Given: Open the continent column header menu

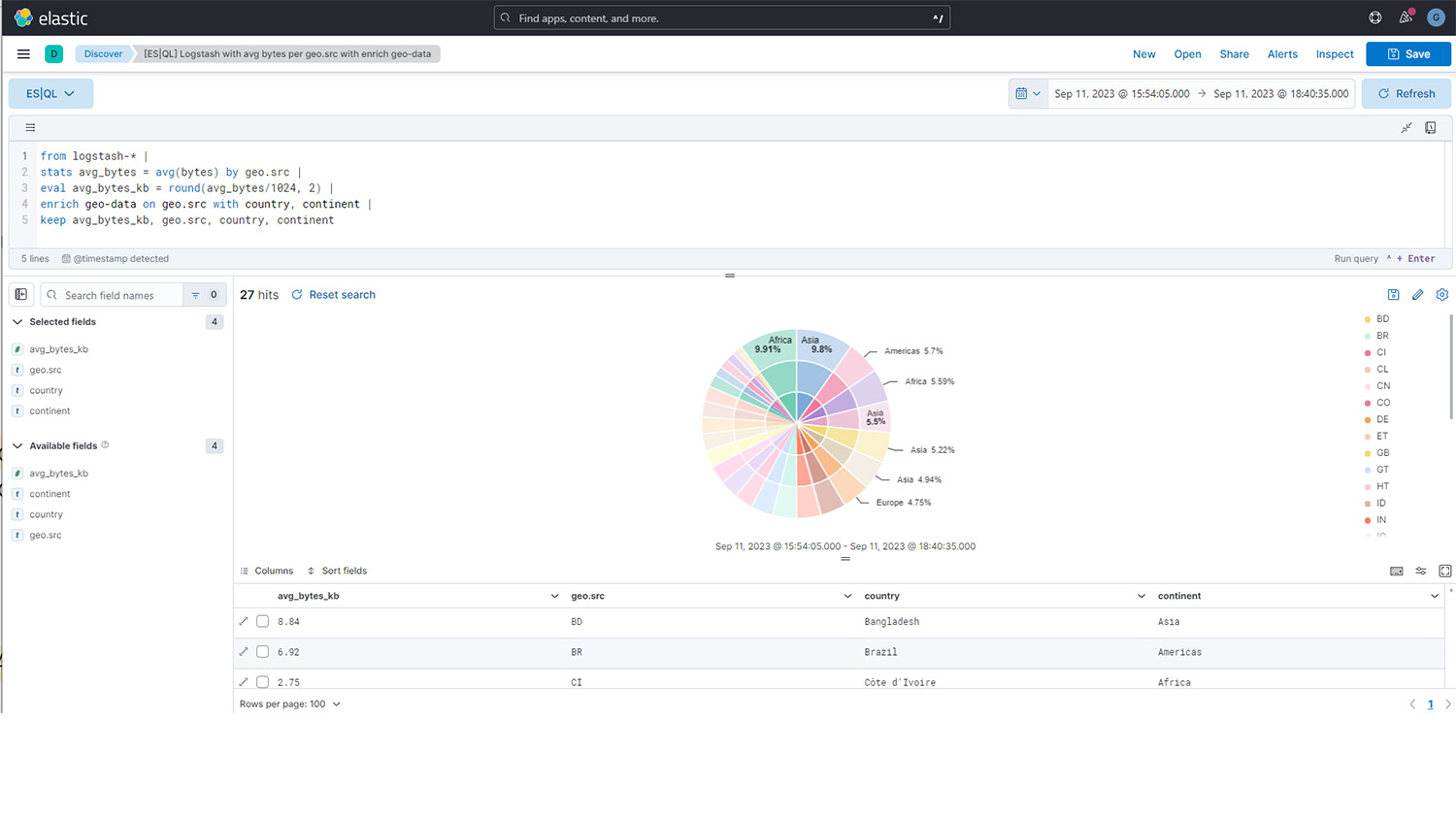Looking at the screenshot, I should [1435, 597].
